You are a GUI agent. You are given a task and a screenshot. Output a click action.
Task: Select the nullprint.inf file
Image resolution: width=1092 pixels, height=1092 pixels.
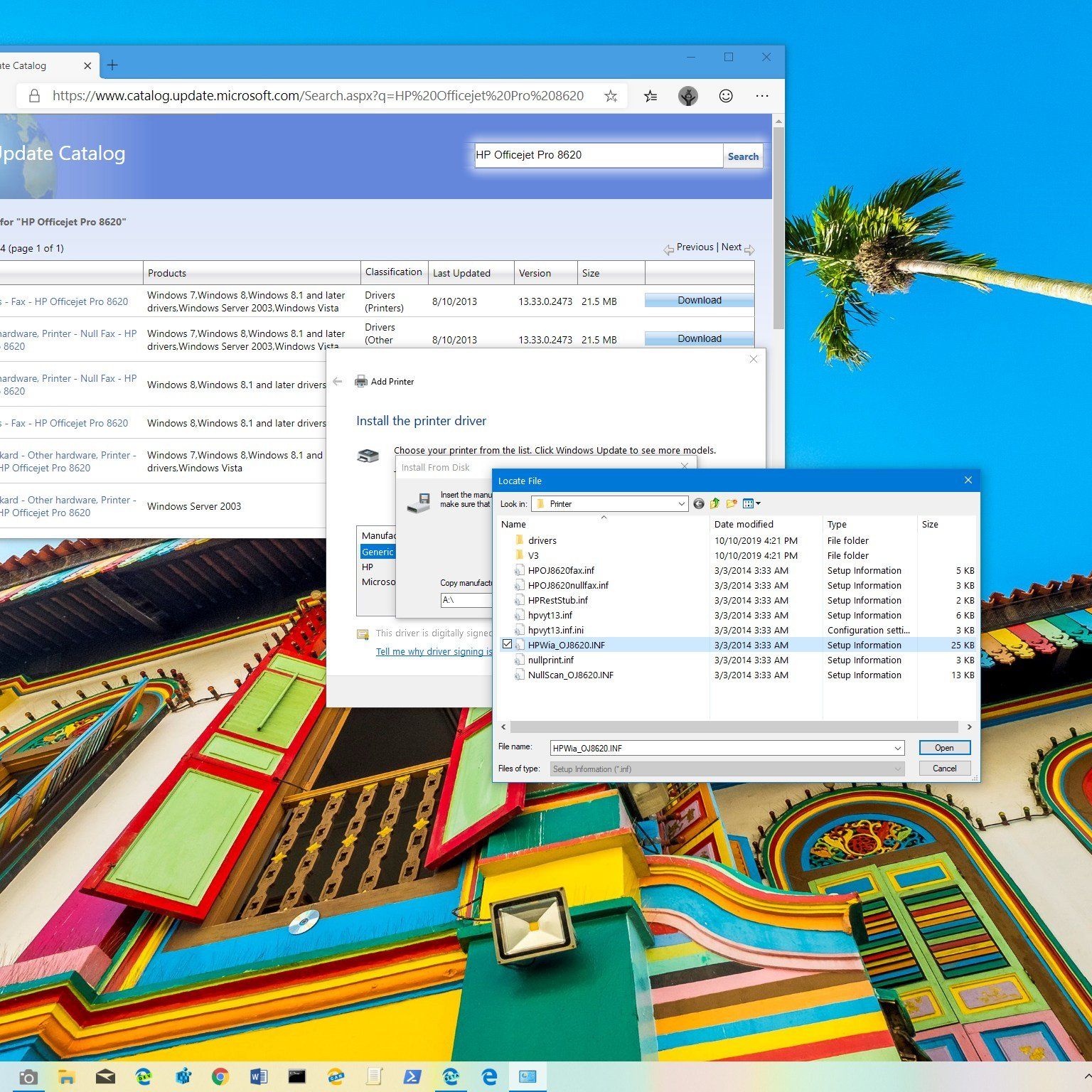click(551, 660)
